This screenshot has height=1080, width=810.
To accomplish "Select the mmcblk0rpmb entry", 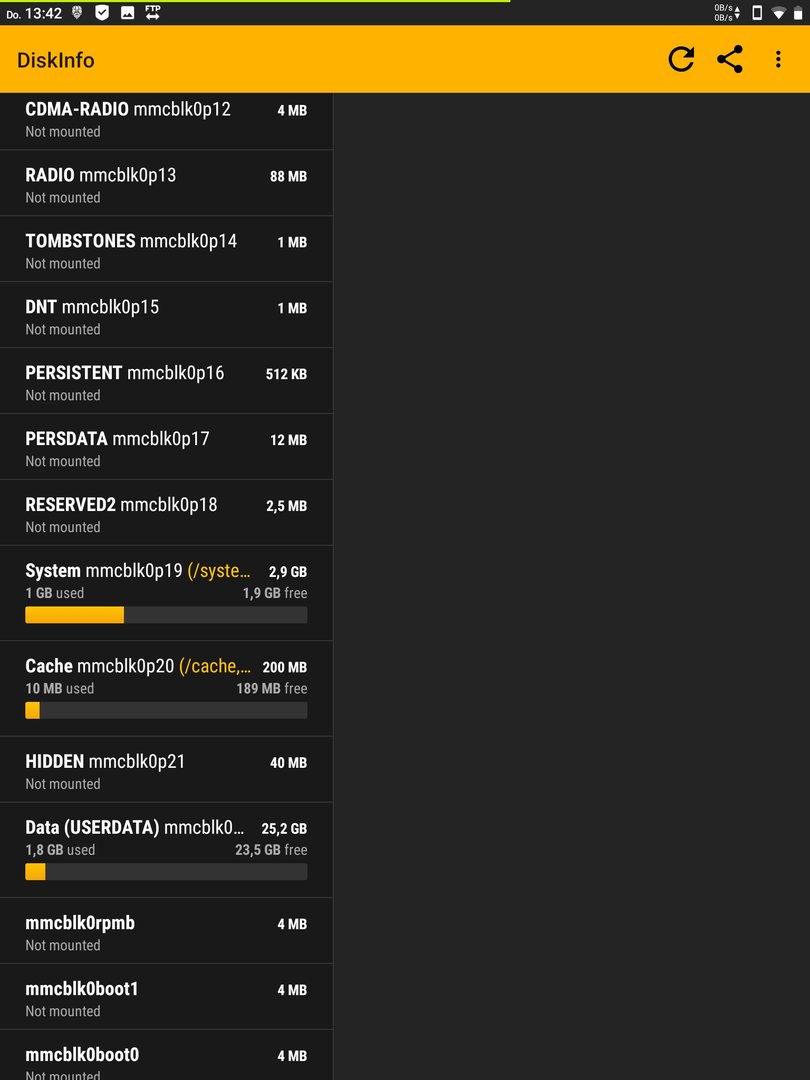I will pyautogui.click(x=166, y=931).
